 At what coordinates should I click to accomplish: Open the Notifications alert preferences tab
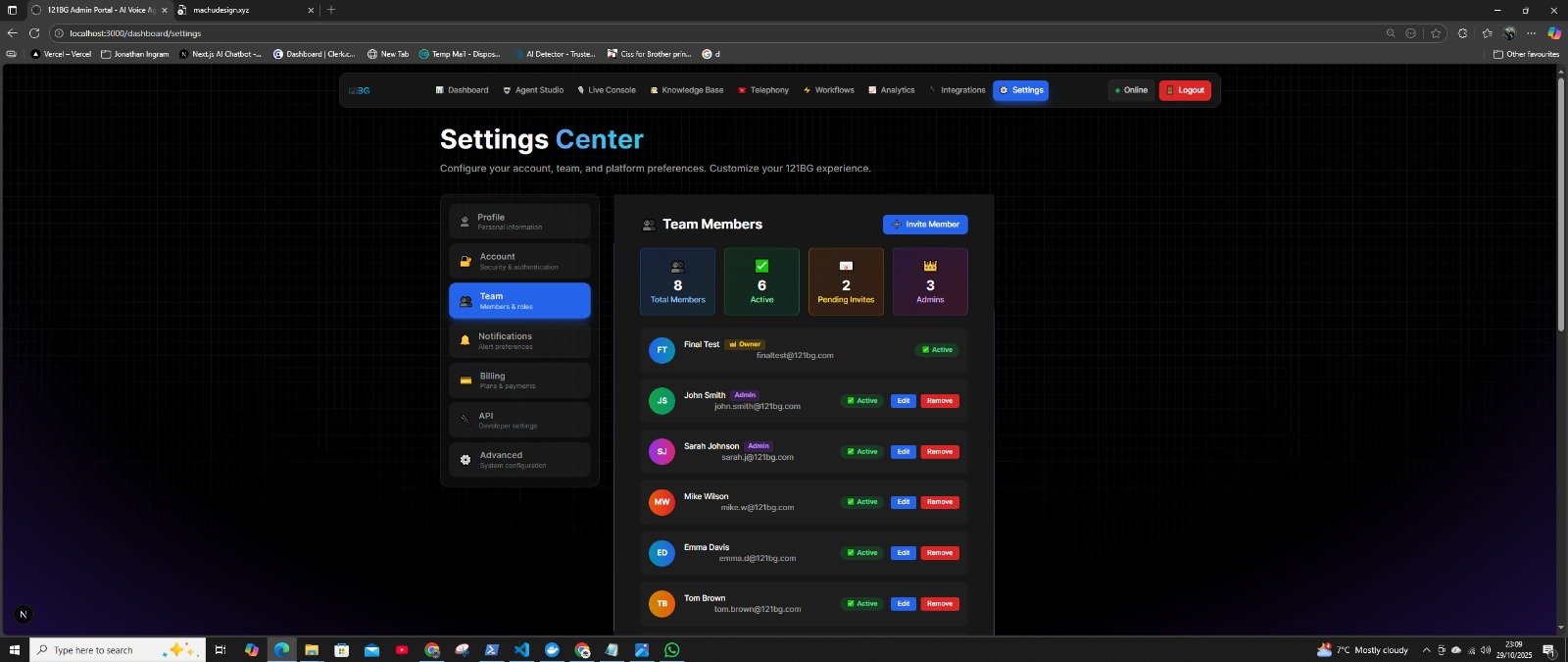pyautogui.click(x=519, y=340)
